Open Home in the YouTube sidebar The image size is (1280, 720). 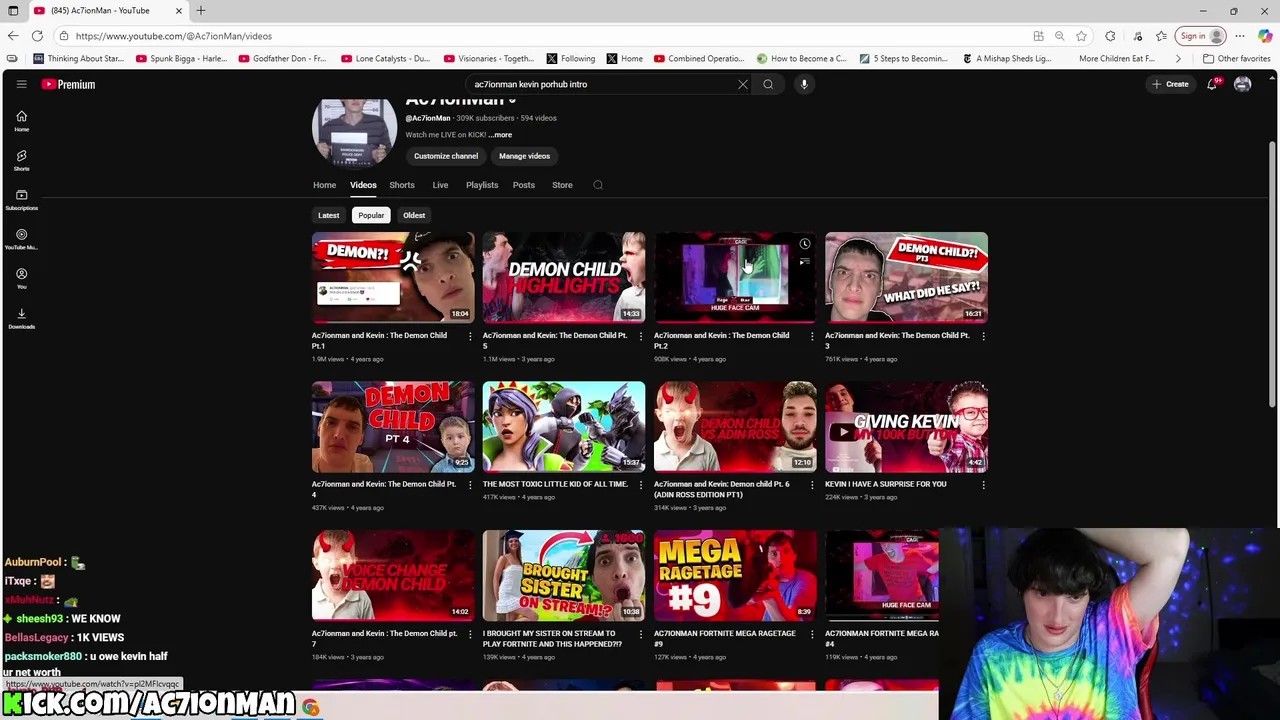pos(21,121)
